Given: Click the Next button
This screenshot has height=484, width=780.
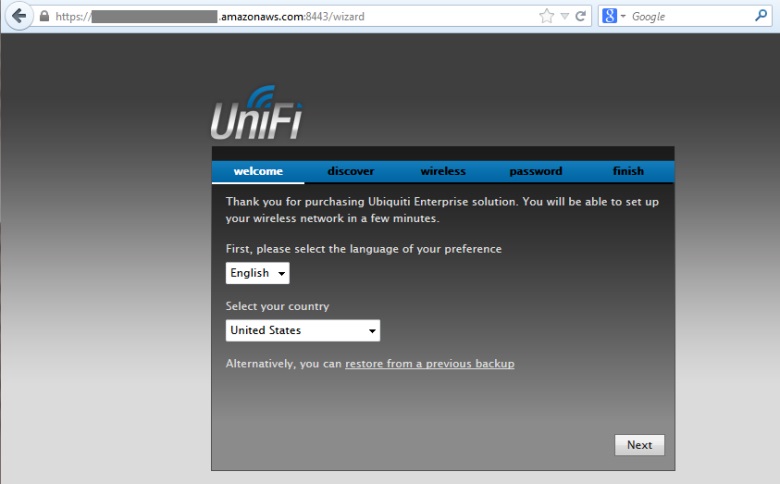Looking at the screenshot, I should point(639,445).
